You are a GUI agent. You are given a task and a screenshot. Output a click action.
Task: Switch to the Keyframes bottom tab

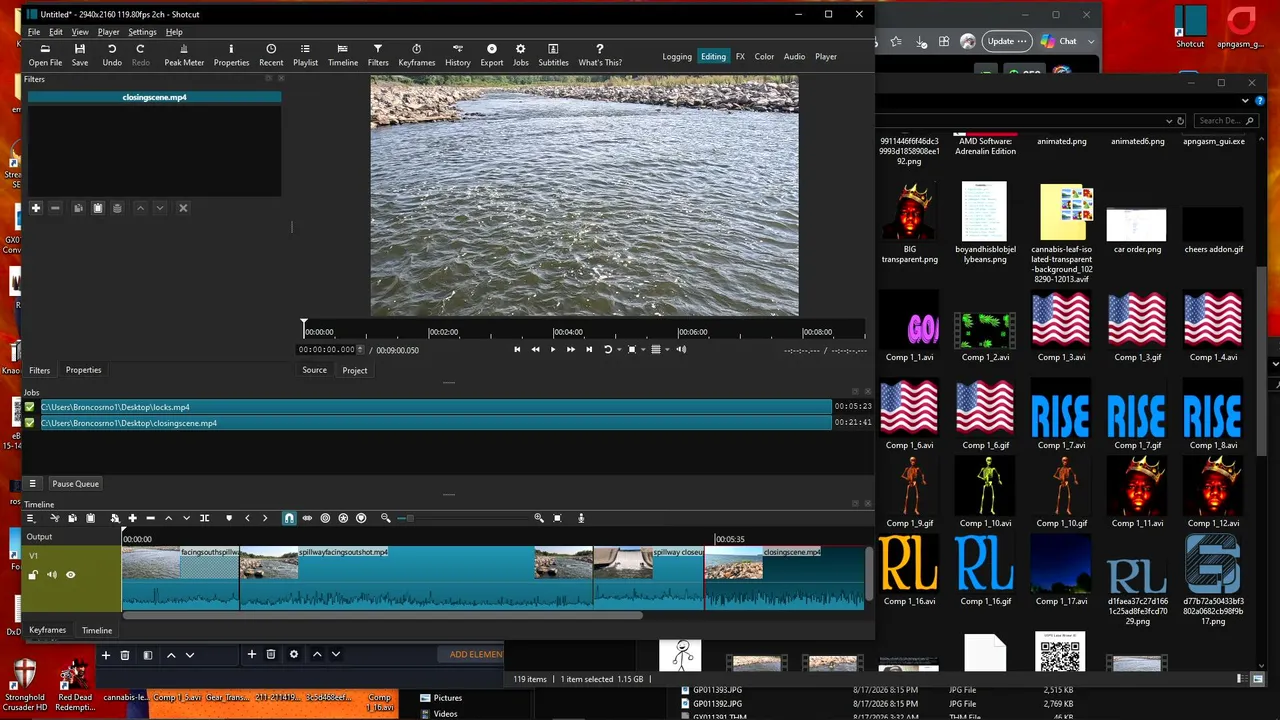pyautogui.click(x=47, y=630)
